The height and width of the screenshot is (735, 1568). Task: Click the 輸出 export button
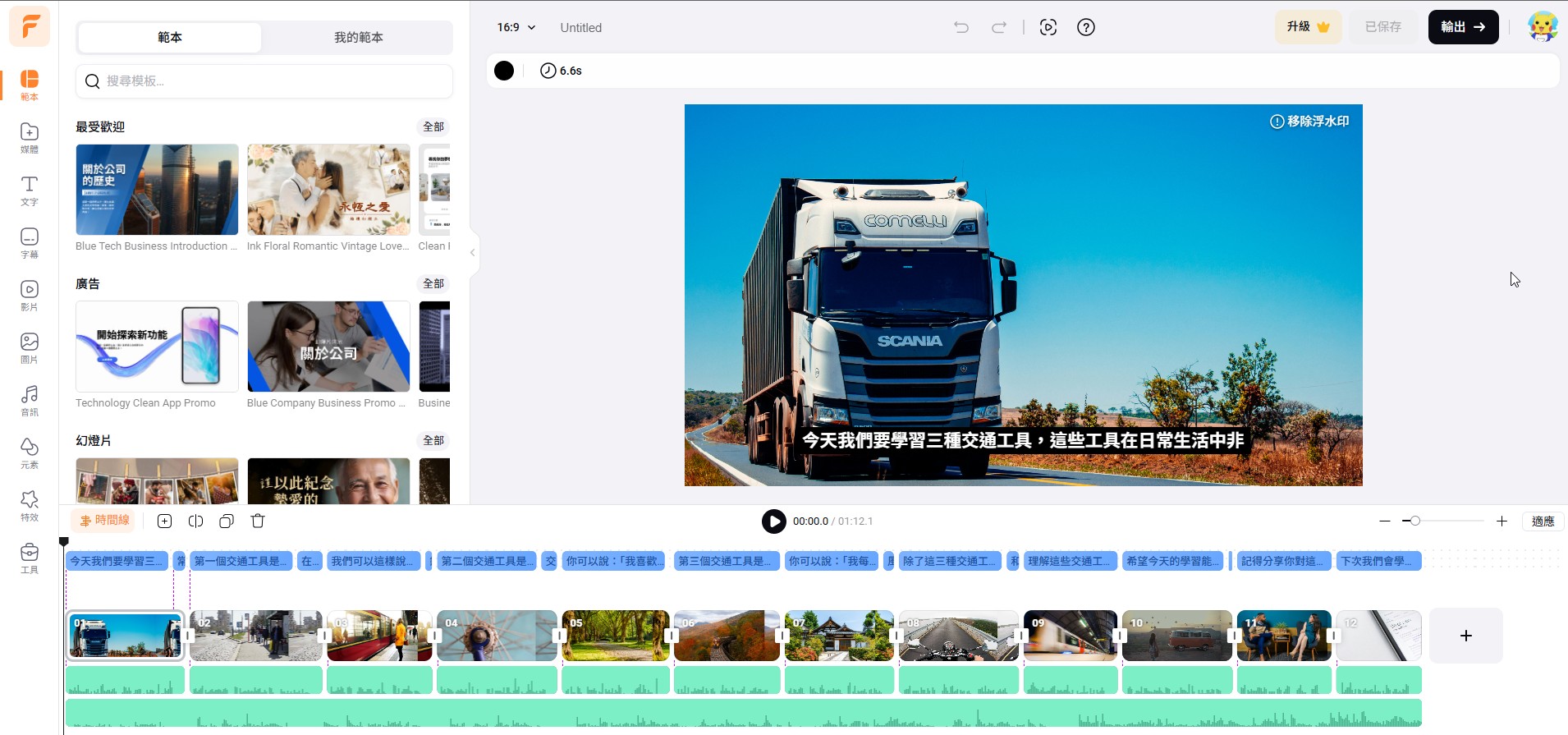[1463, 27]
